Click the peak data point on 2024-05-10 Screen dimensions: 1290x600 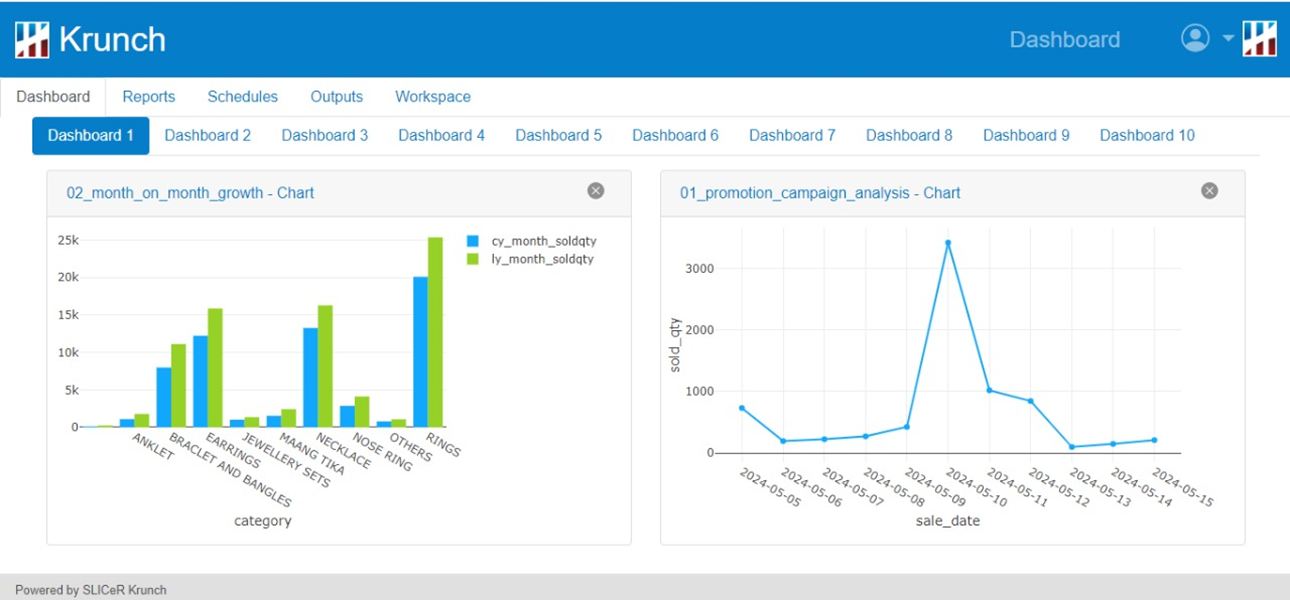click(x=948, y=243)
